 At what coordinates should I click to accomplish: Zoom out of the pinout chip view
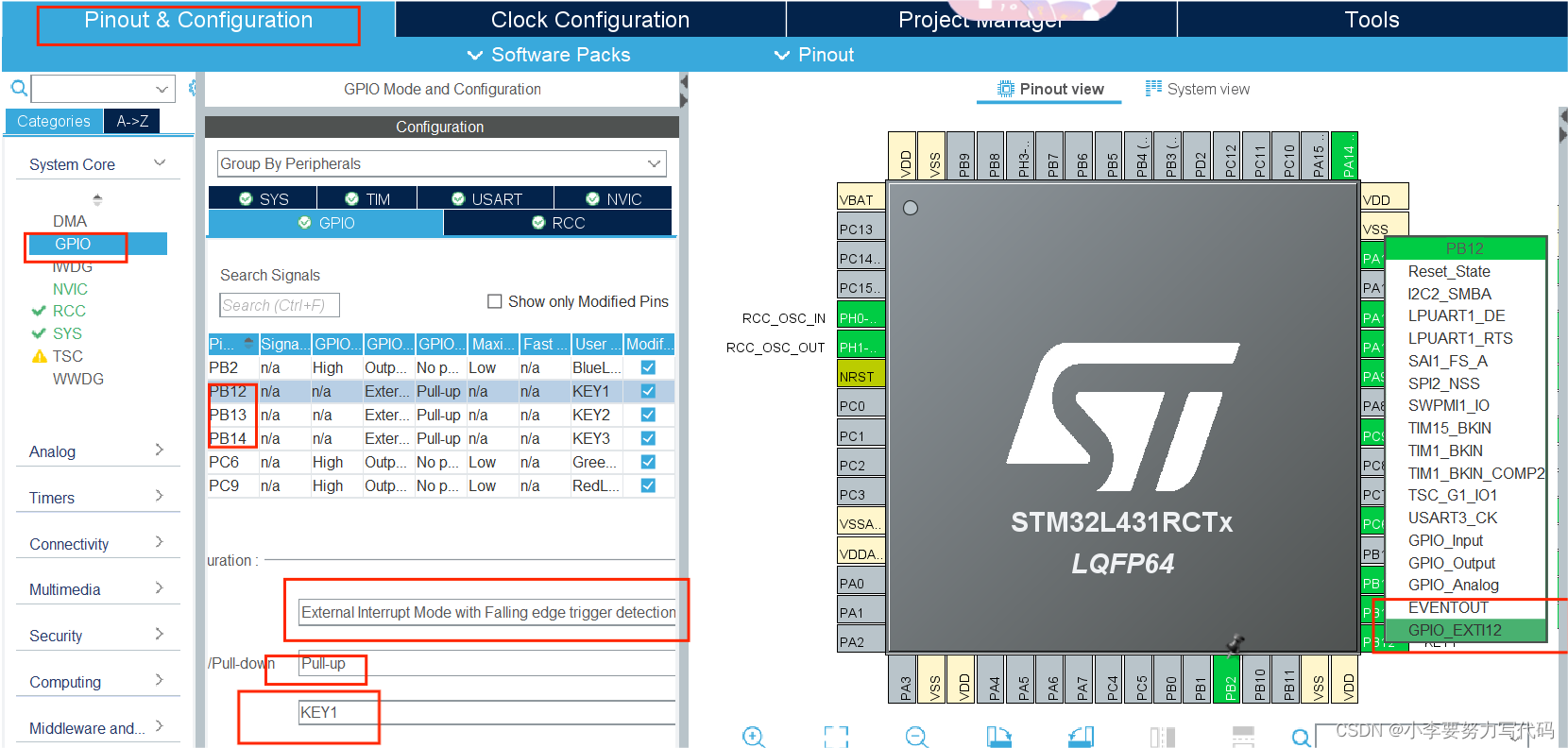pos(917,737)
